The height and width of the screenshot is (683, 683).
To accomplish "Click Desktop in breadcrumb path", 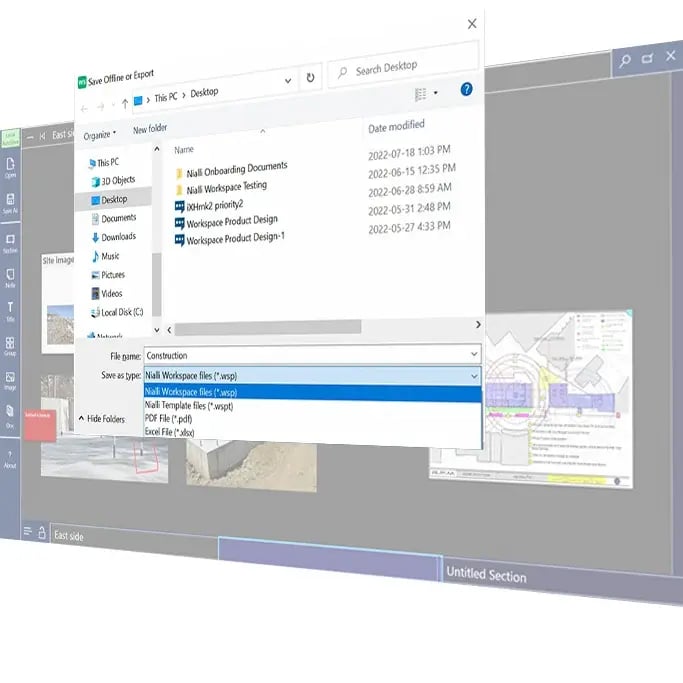I will 204,92.
